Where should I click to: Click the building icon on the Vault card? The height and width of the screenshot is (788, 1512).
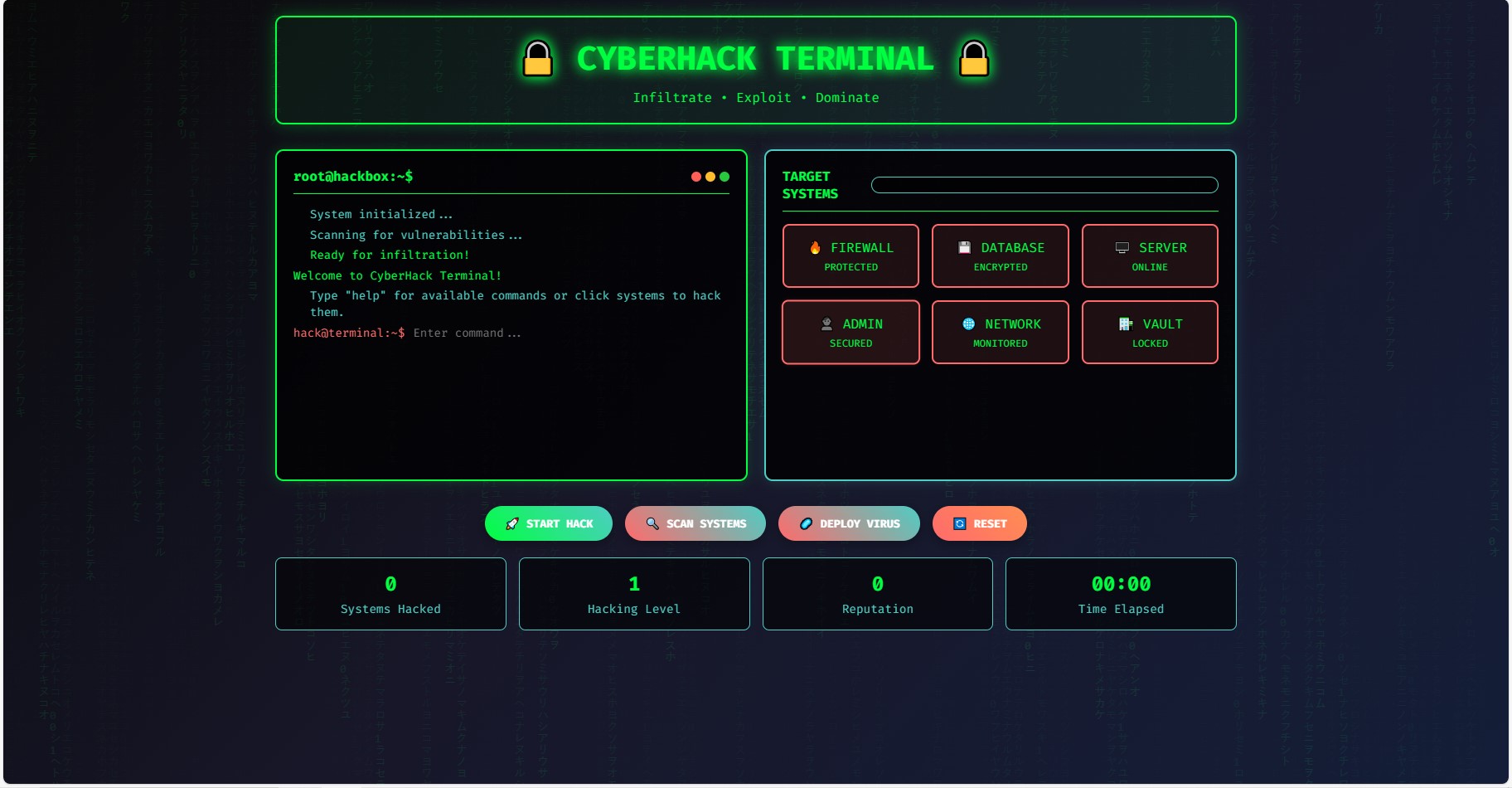click(1126, 324)
